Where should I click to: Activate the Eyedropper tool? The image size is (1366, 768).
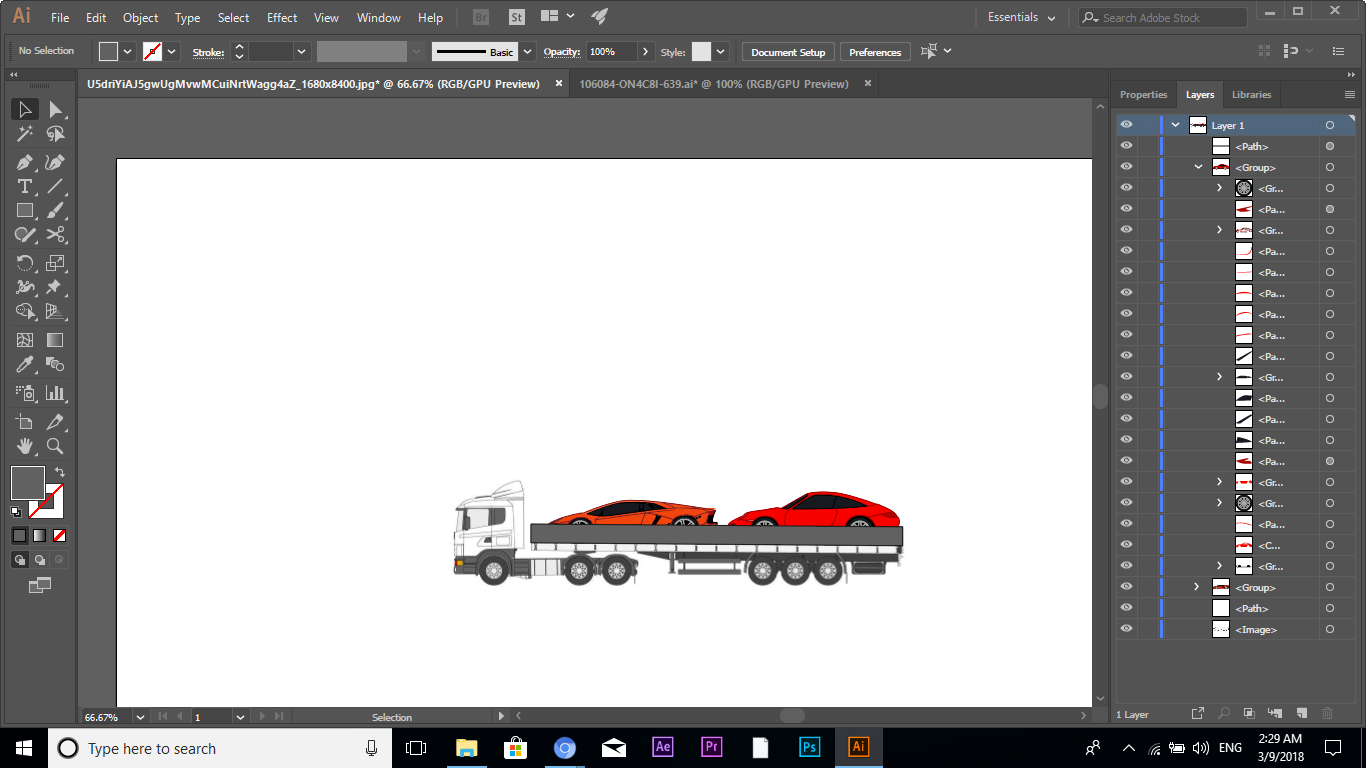point(25,365)
